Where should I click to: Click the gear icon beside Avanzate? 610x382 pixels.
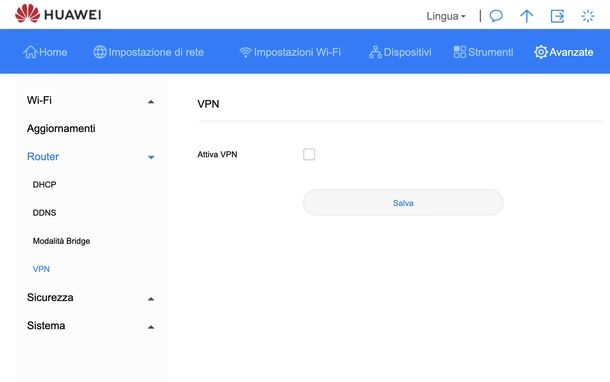coord(541,52)
